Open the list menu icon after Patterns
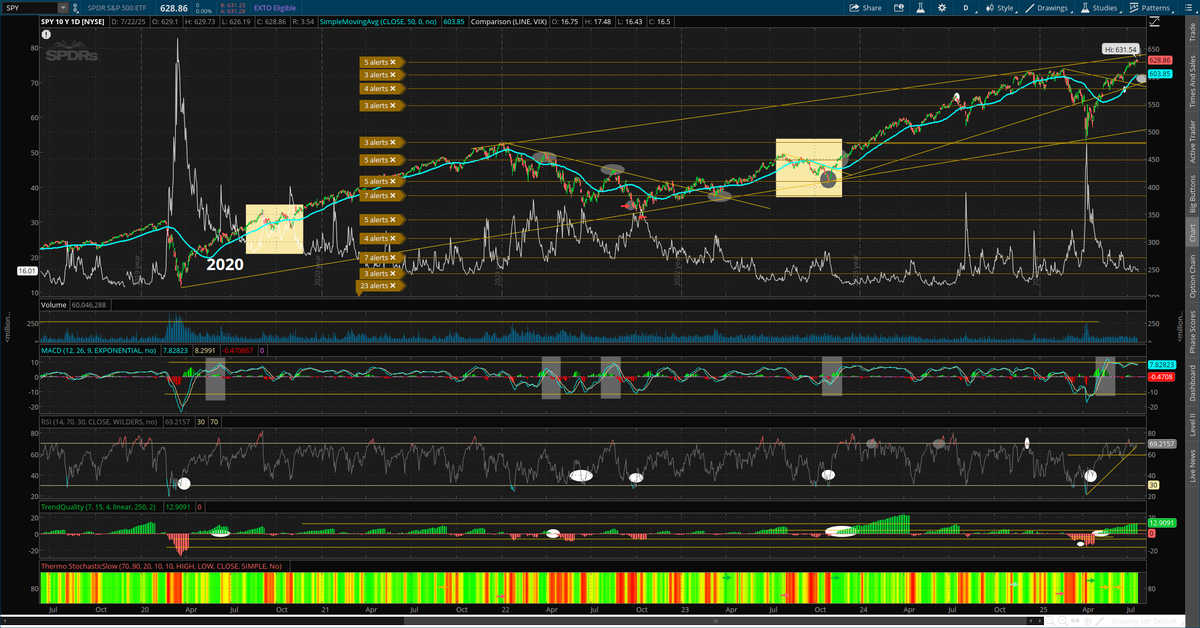The width and height of the screenshot is (1200, 628). [x=1188, y=8]
